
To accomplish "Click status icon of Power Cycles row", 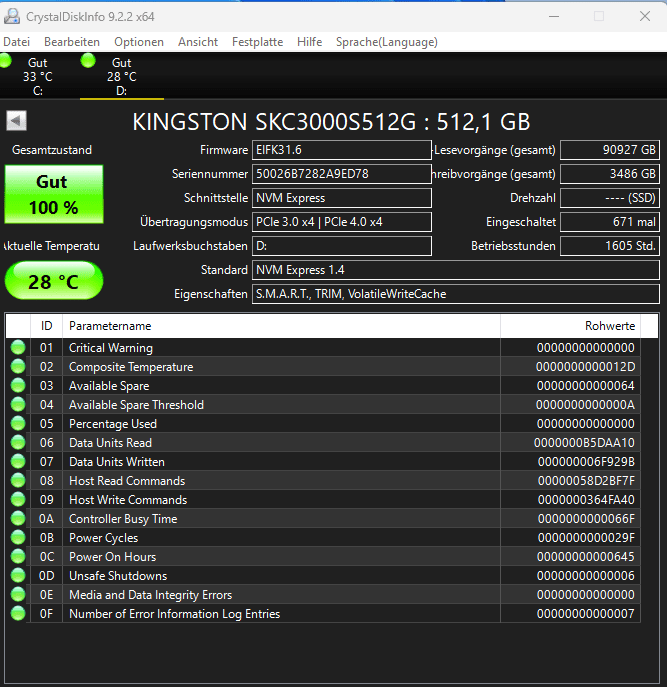I will 18,538.
